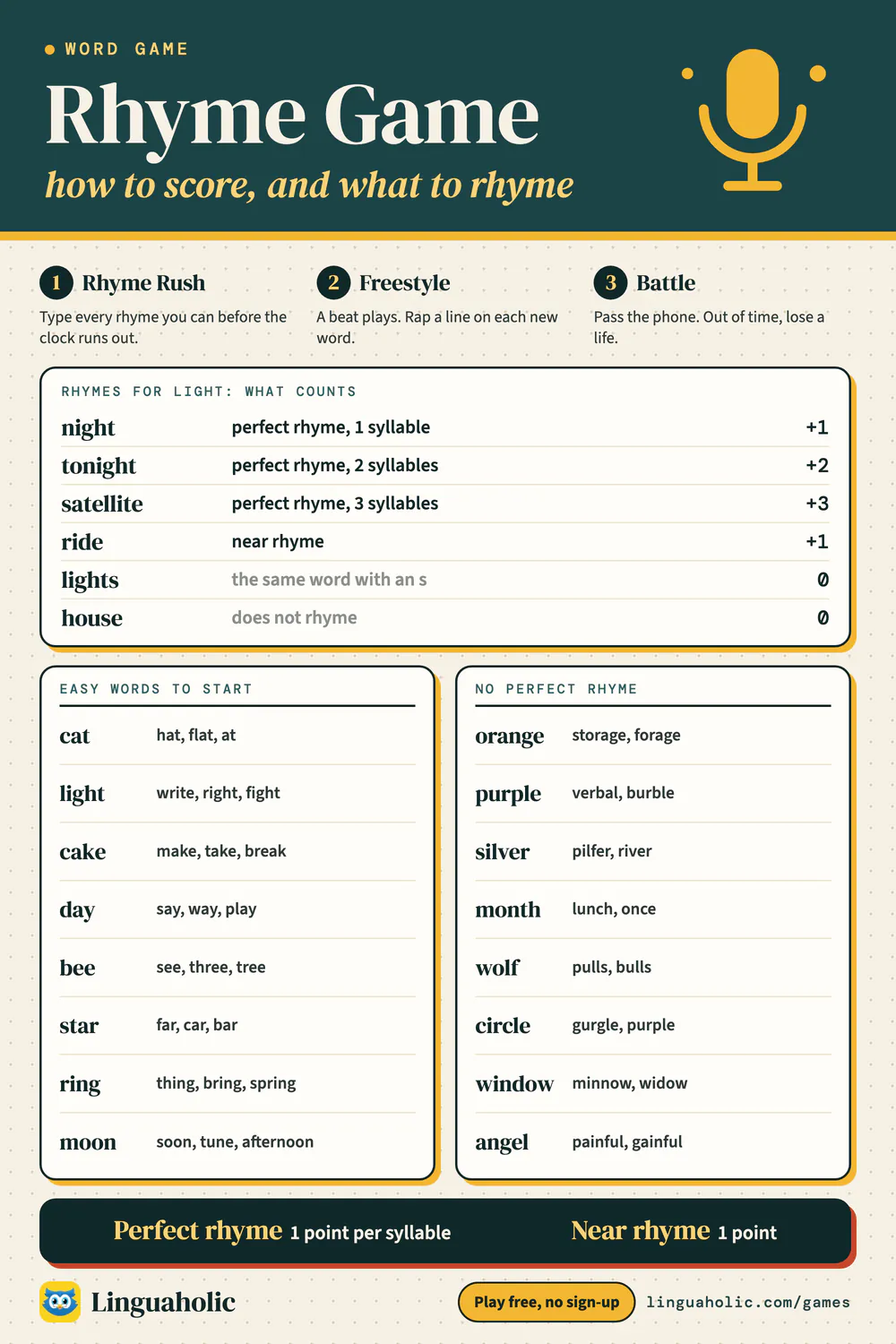The height and width of the screenshot is (1344, 896).
Task: Select the Freestyle heading
Action: coord(404,283)
